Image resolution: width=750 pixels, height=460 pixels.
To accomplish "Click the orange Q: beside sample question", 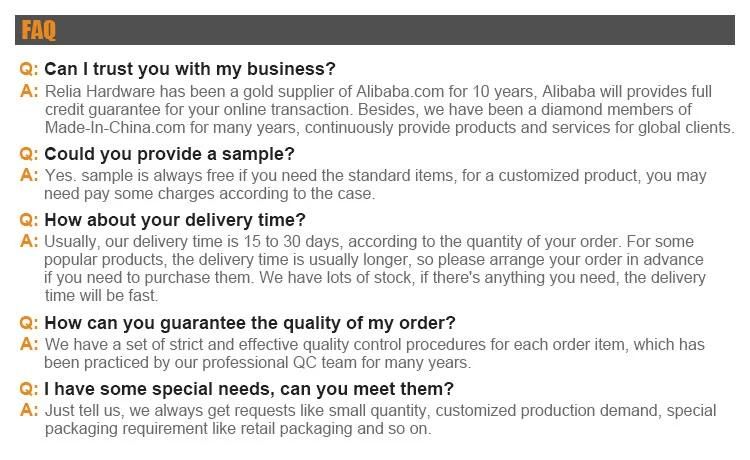I will click(x=29, y=154).
